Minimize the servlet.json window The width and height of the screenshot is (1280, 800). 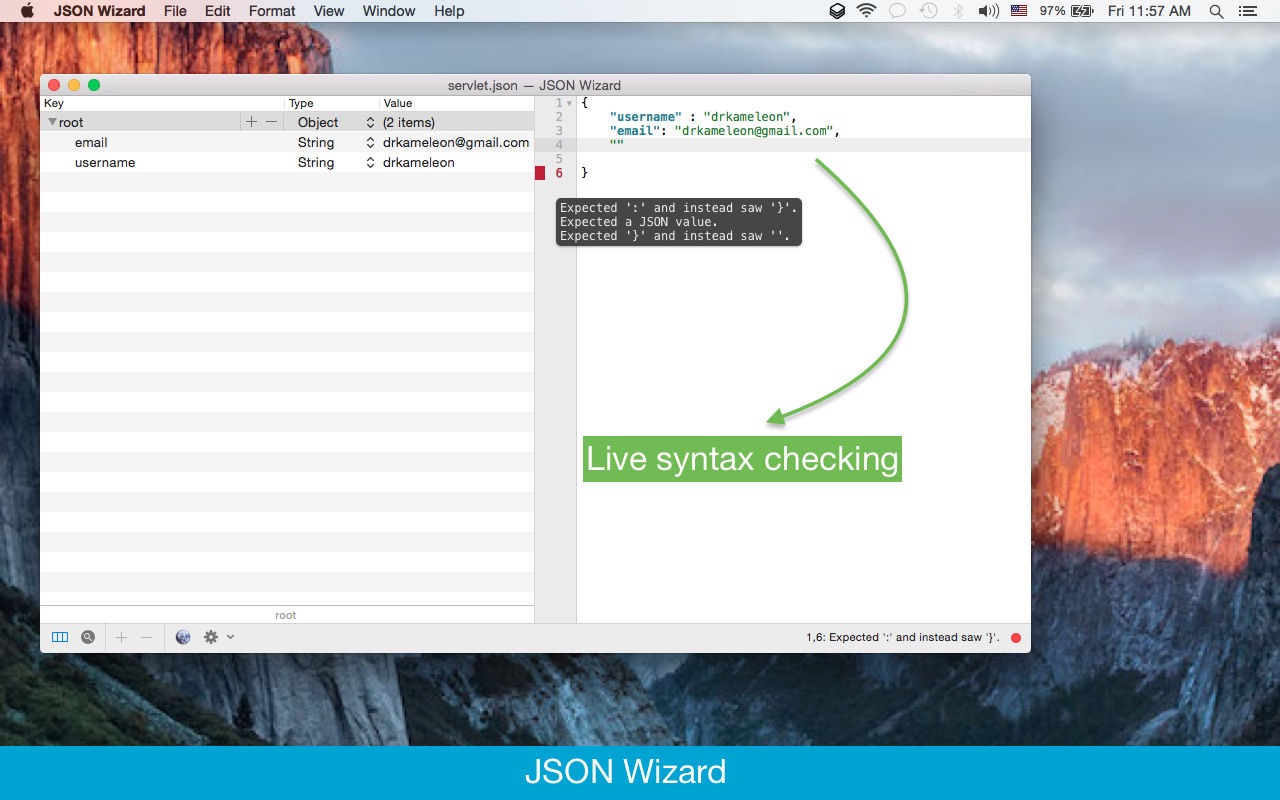(74, 85)
